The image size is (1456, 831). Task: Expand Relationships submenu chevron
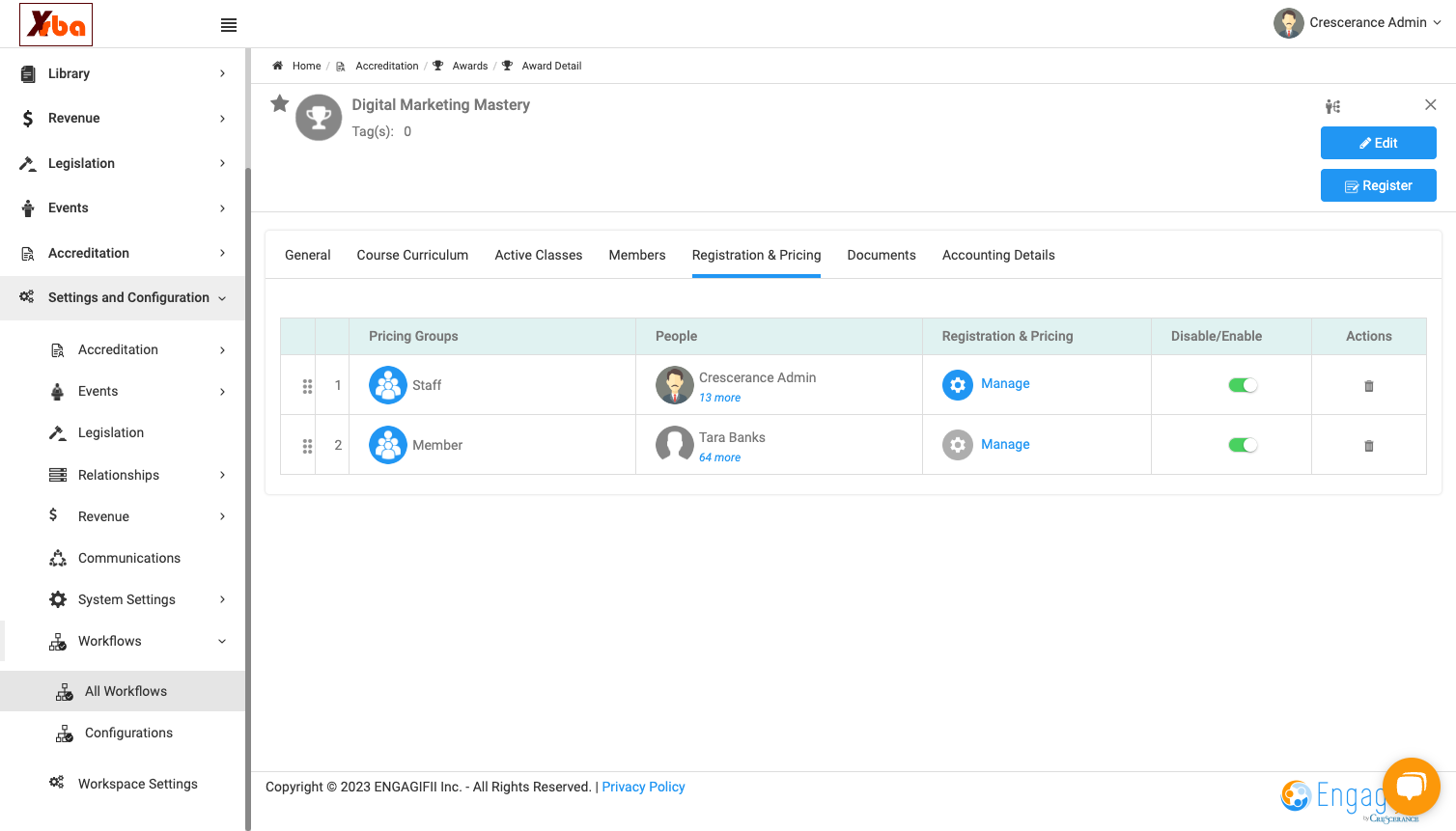click(222, 475)
